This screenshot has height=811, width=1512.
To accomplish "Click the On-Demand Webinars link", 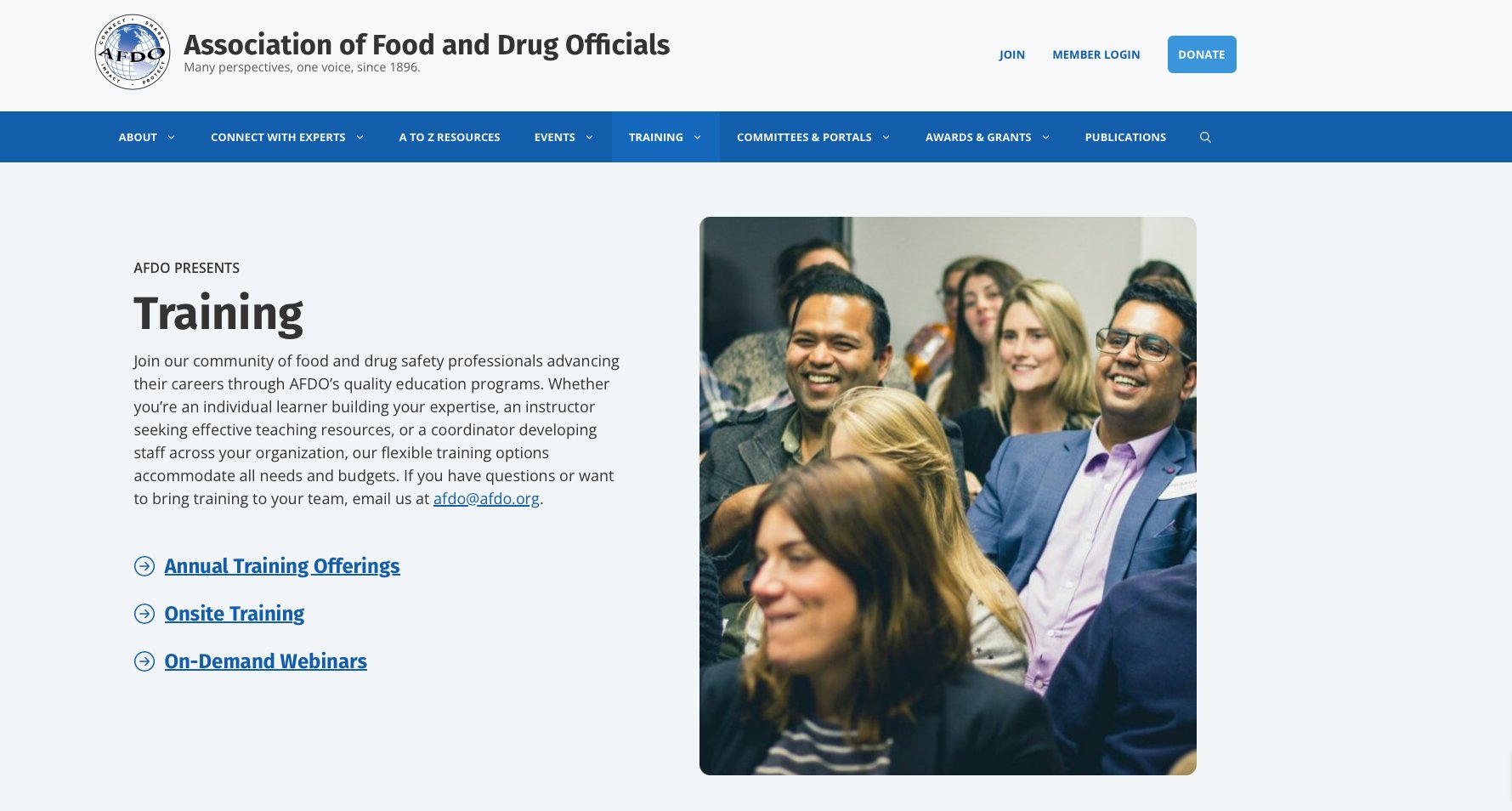I will (x=266, y=661).
